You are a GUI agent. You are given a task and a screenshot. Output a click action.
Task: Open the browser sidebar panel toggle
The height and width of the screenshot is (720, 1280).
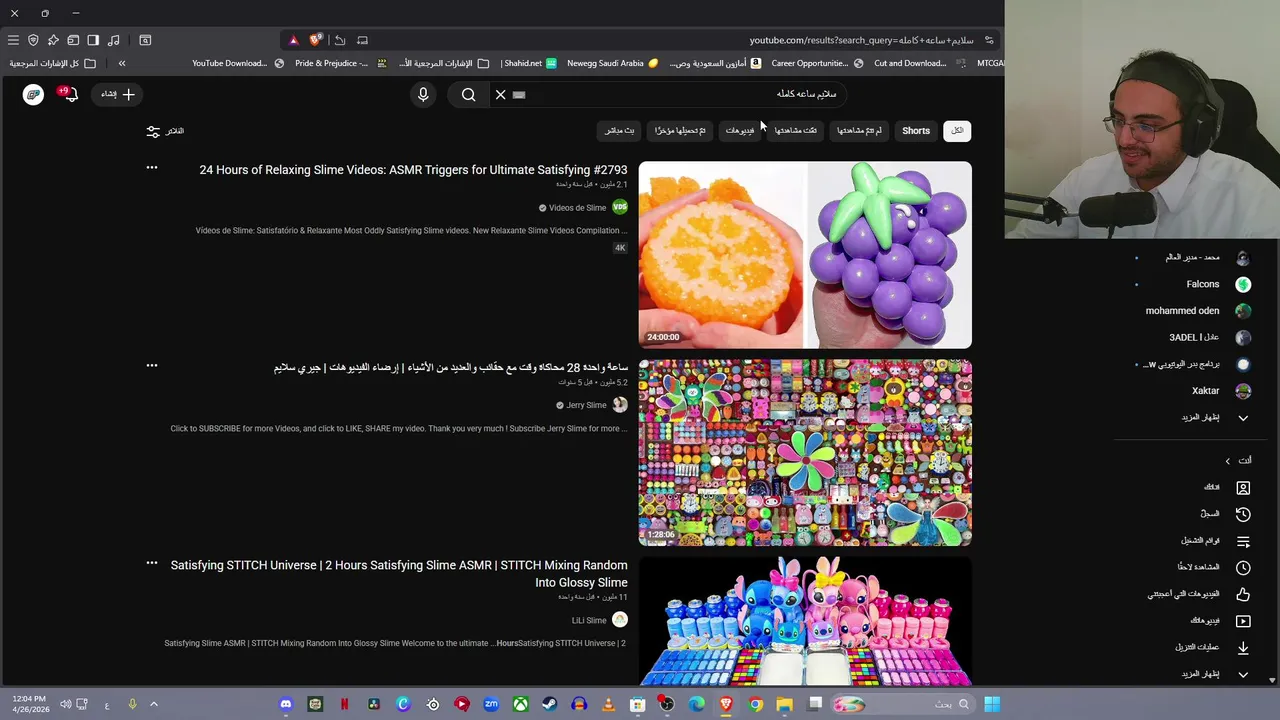93,40
